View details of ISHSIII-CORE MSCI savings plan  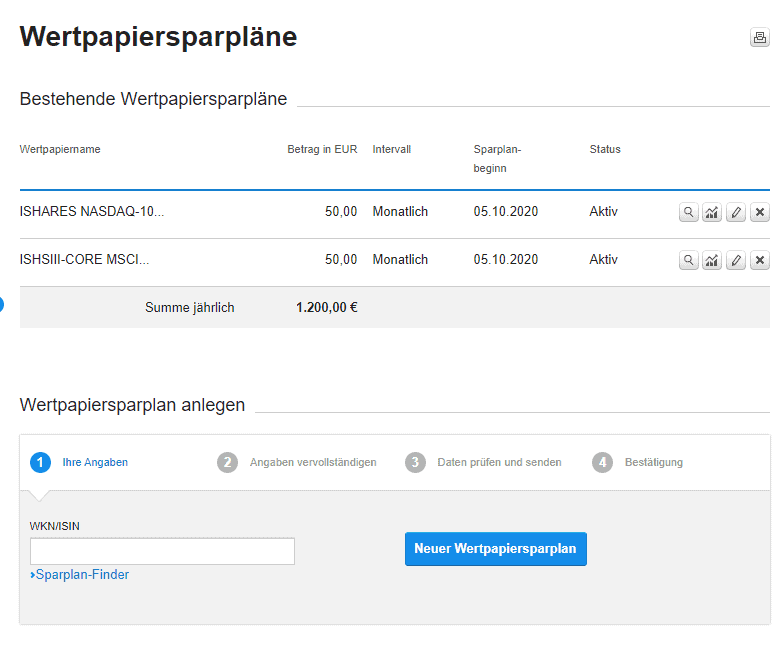(x=688, y=260)
